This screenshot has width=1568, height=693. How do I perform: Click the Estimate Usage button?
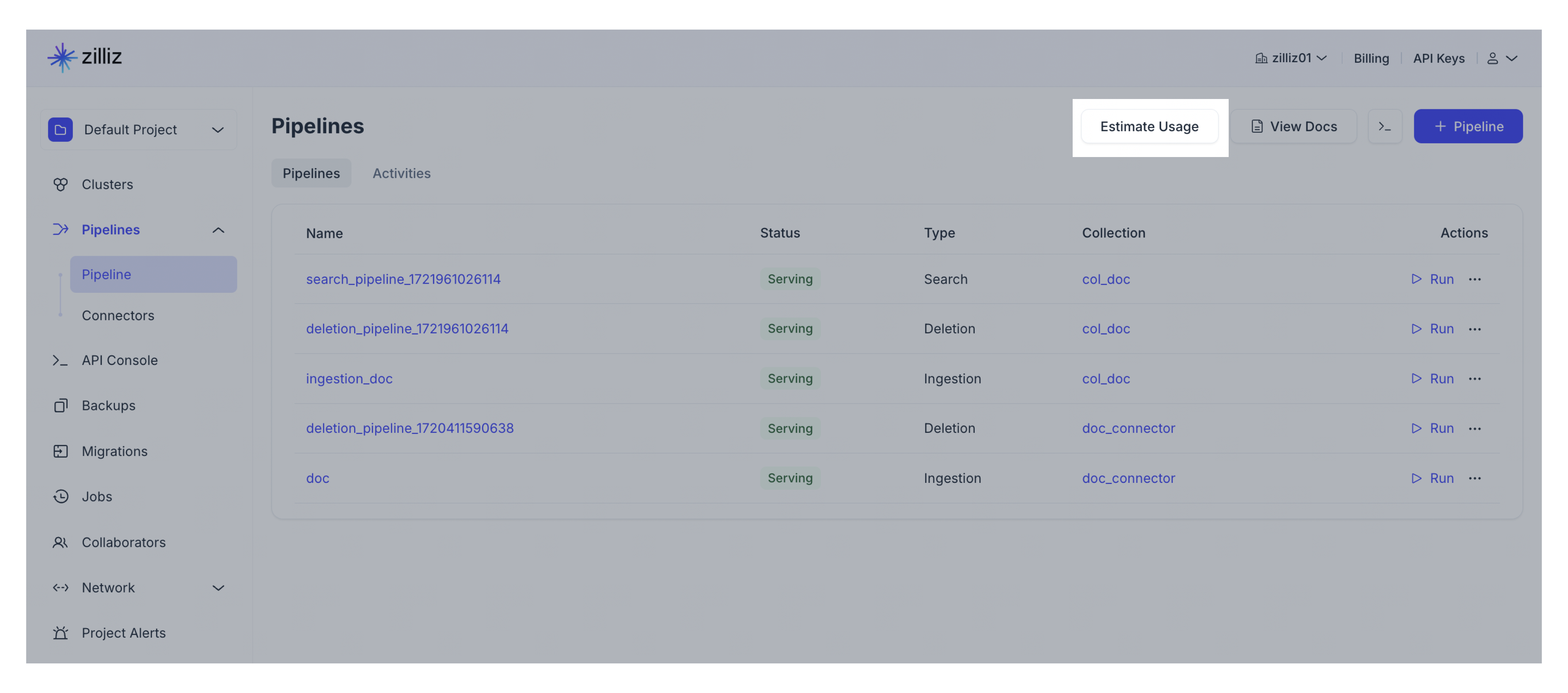click(x=1149, y=127)
